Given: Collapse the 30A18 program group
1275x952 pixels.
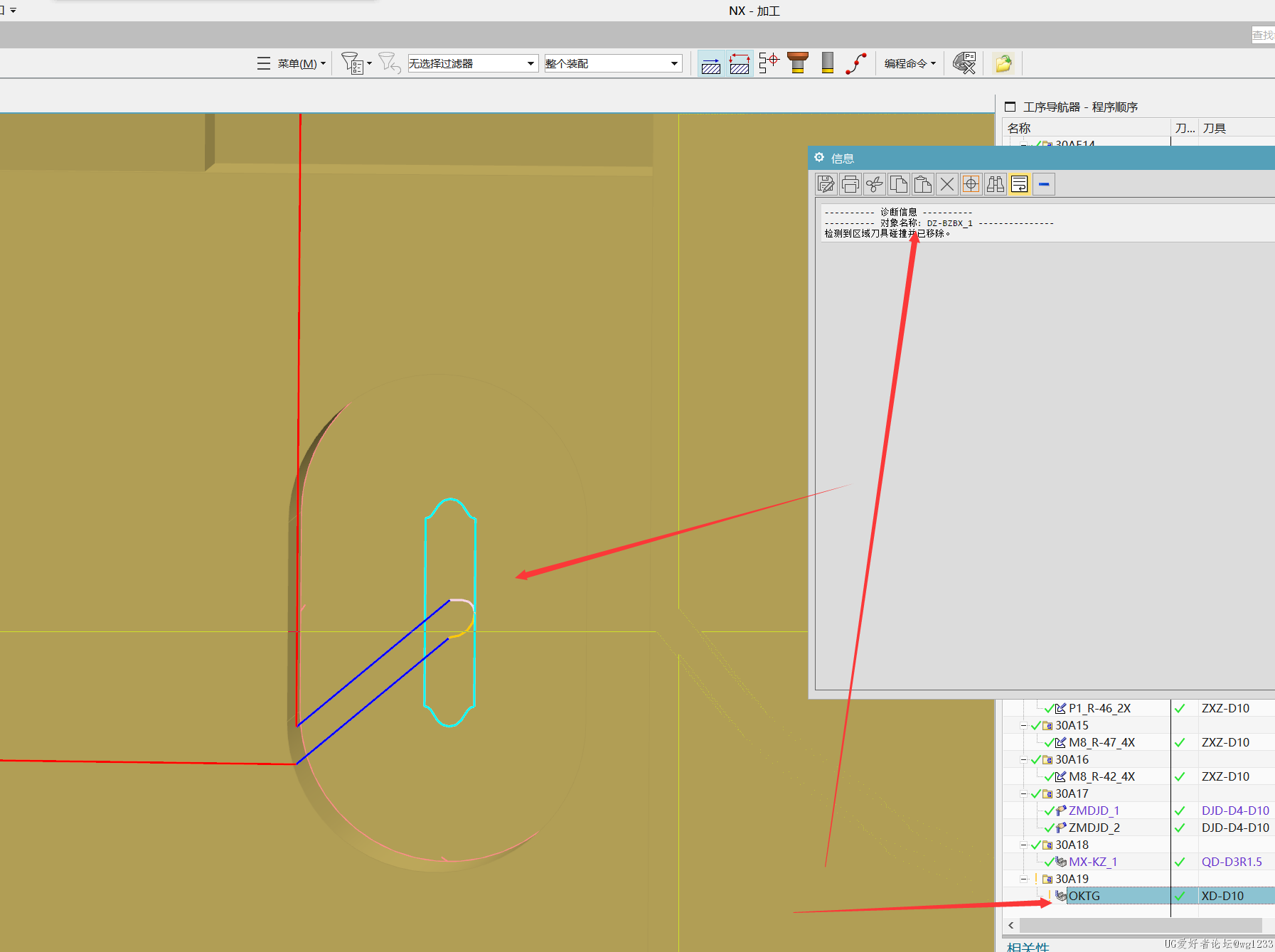Looking at the screenshot, I should coord(1024,845).
